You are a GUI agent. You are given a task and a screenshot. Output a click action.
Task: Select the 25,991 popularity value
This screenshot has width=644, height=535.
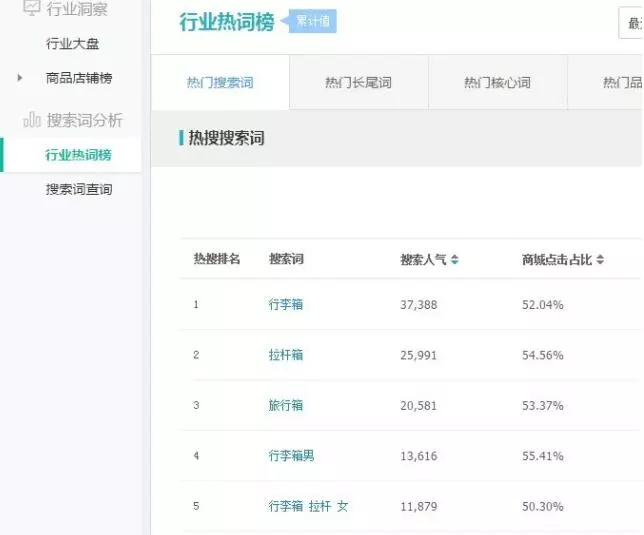pyautogui.click(x=419, y=355)
